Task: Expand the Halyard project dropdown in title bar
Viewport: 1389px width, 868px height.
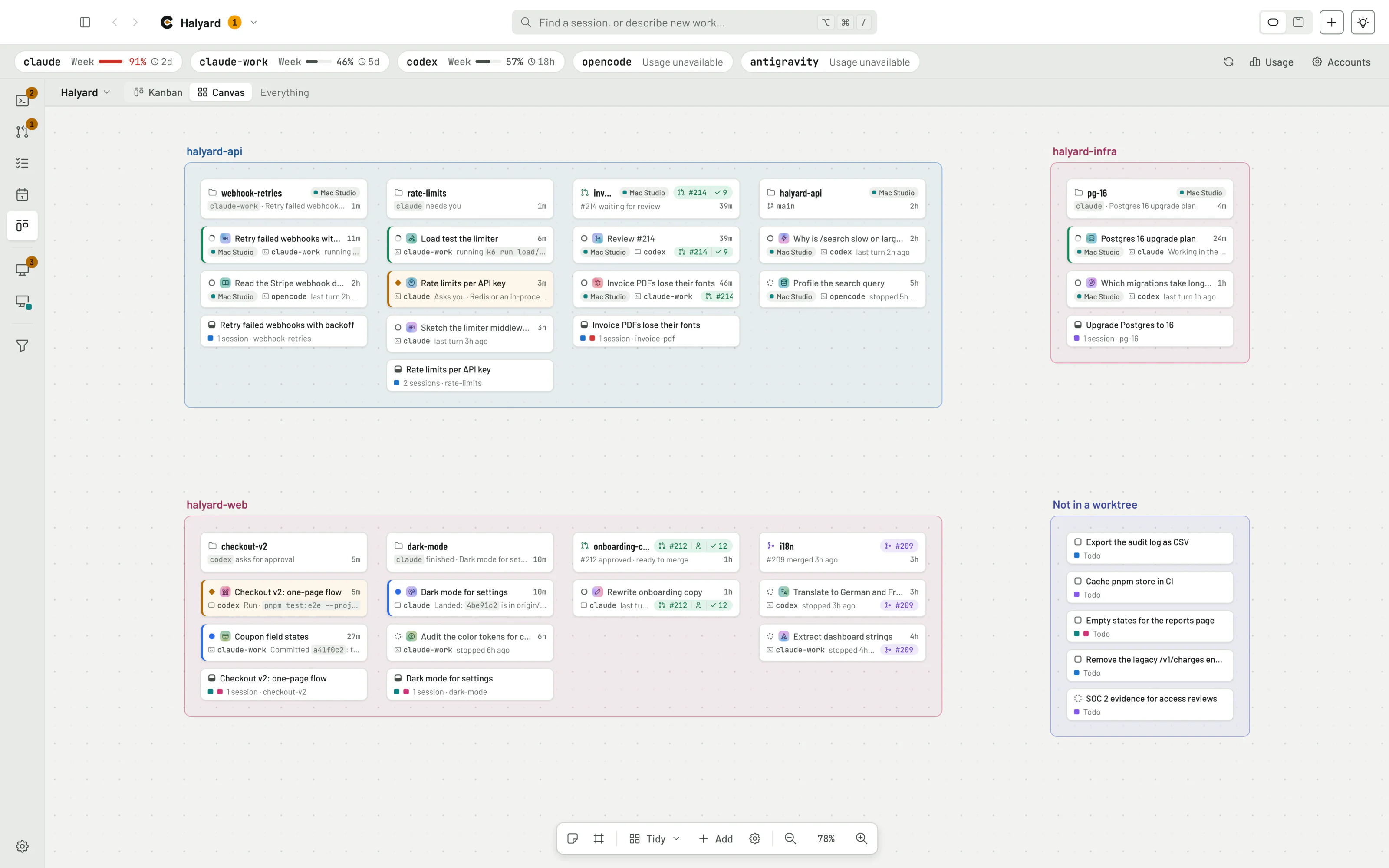Action: pos(253,23)
